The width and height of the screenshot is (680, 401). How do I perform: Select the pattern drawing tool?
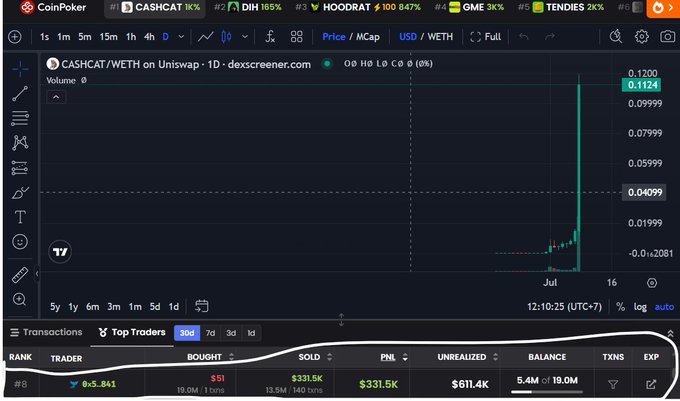(20, 143)
